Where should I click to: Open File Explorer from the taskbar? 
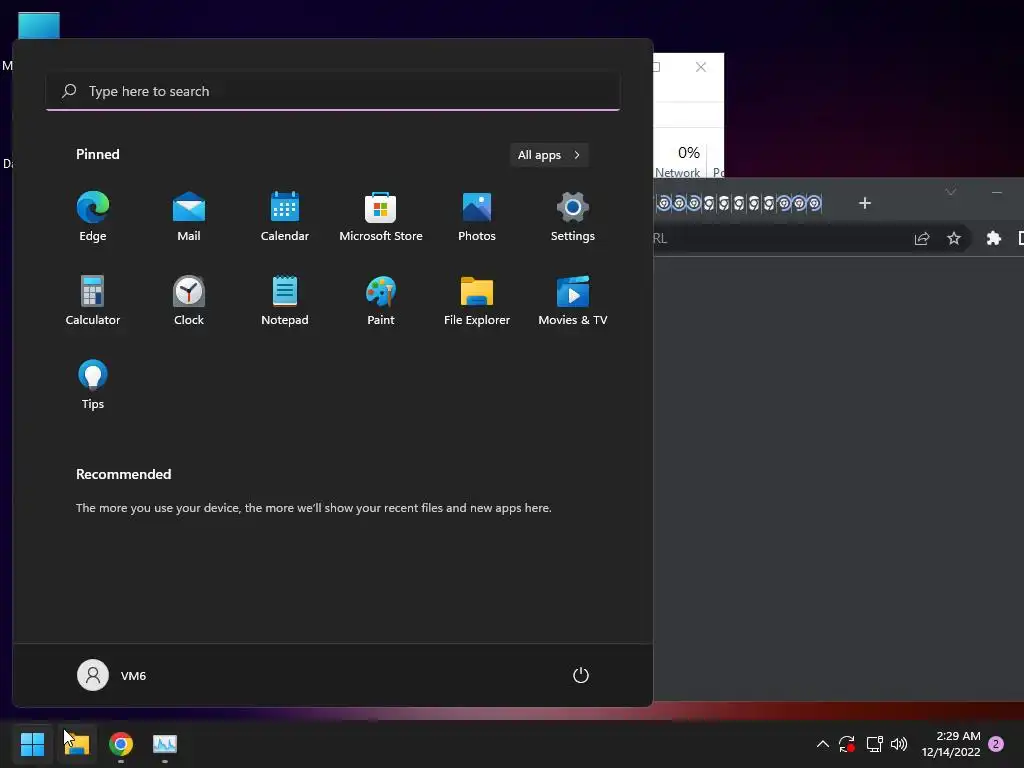point(77,744)
